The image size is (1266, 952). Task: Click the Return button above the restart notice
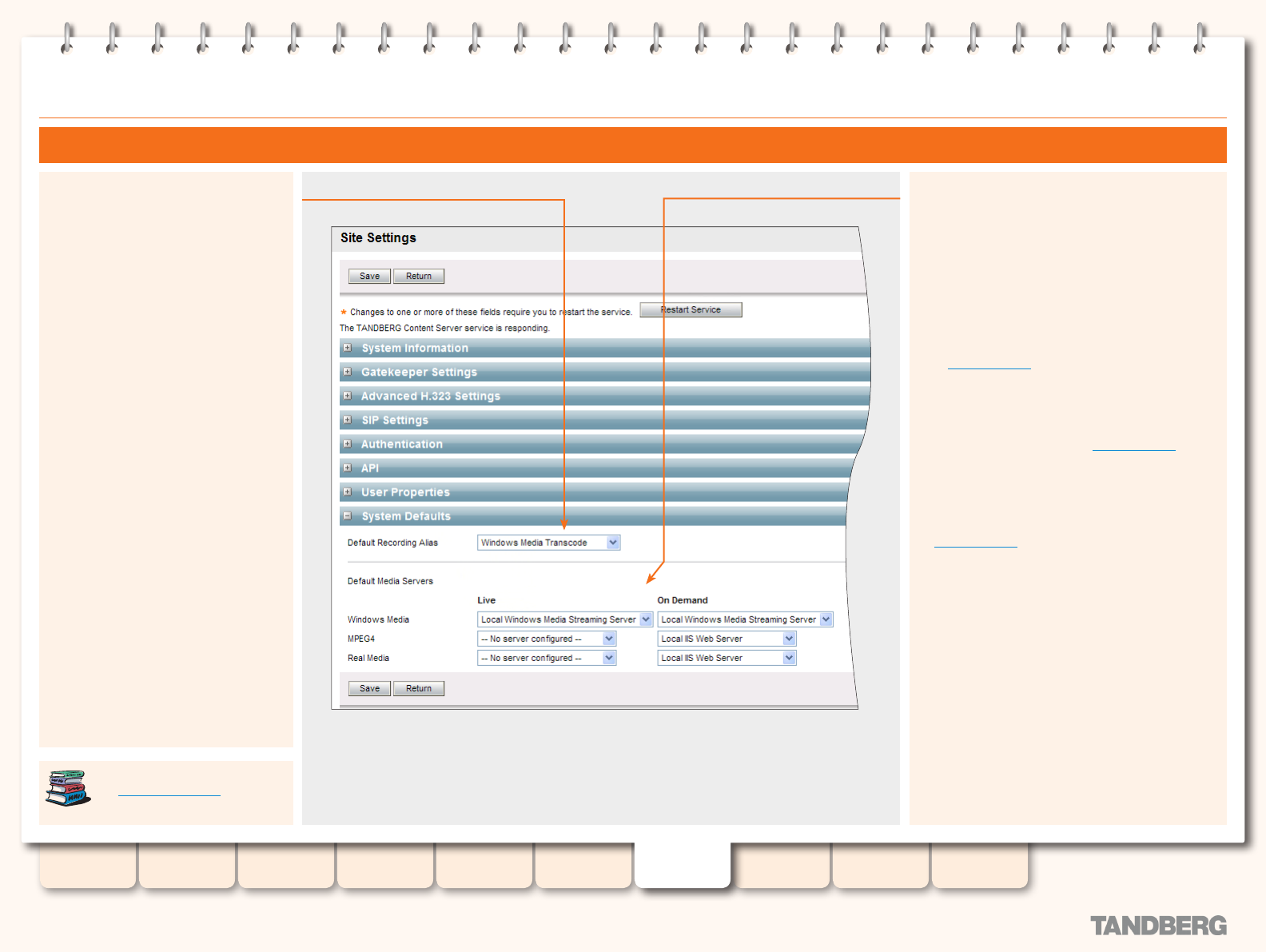pyautogui.click(x=419, y=277)
